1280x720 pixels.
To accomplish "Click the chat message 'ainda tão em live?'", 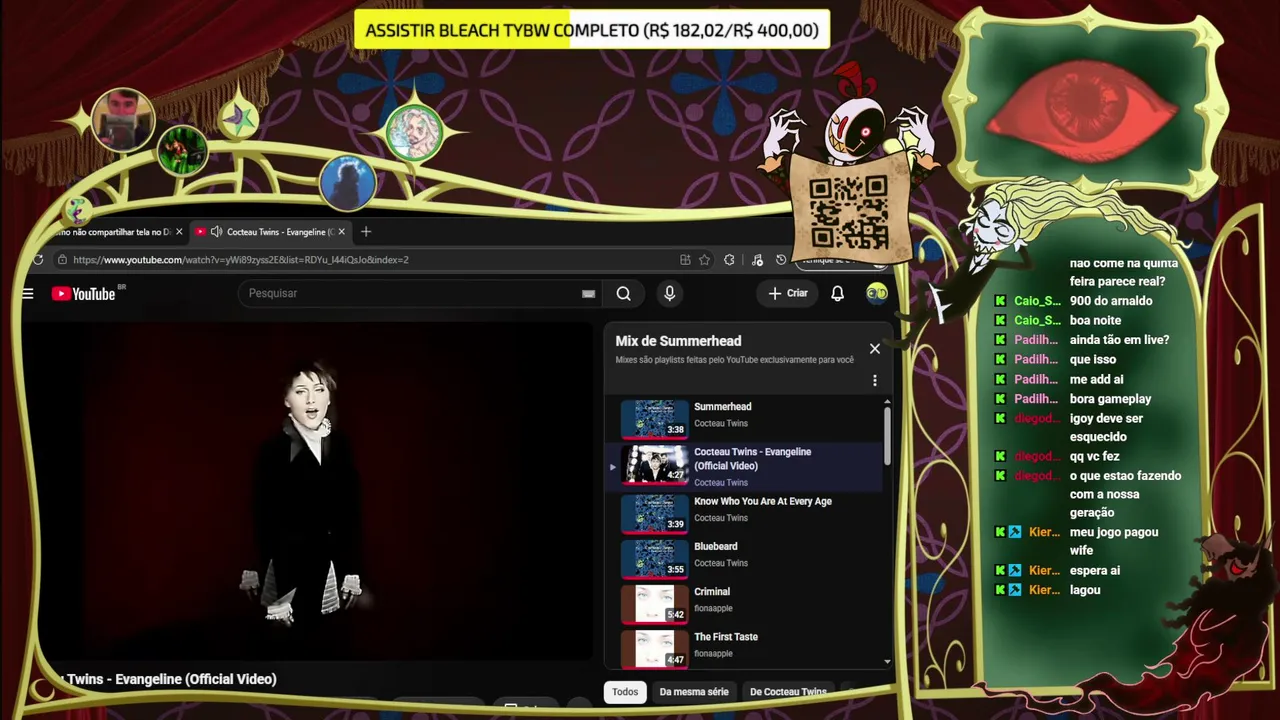I will point(1119,340).
